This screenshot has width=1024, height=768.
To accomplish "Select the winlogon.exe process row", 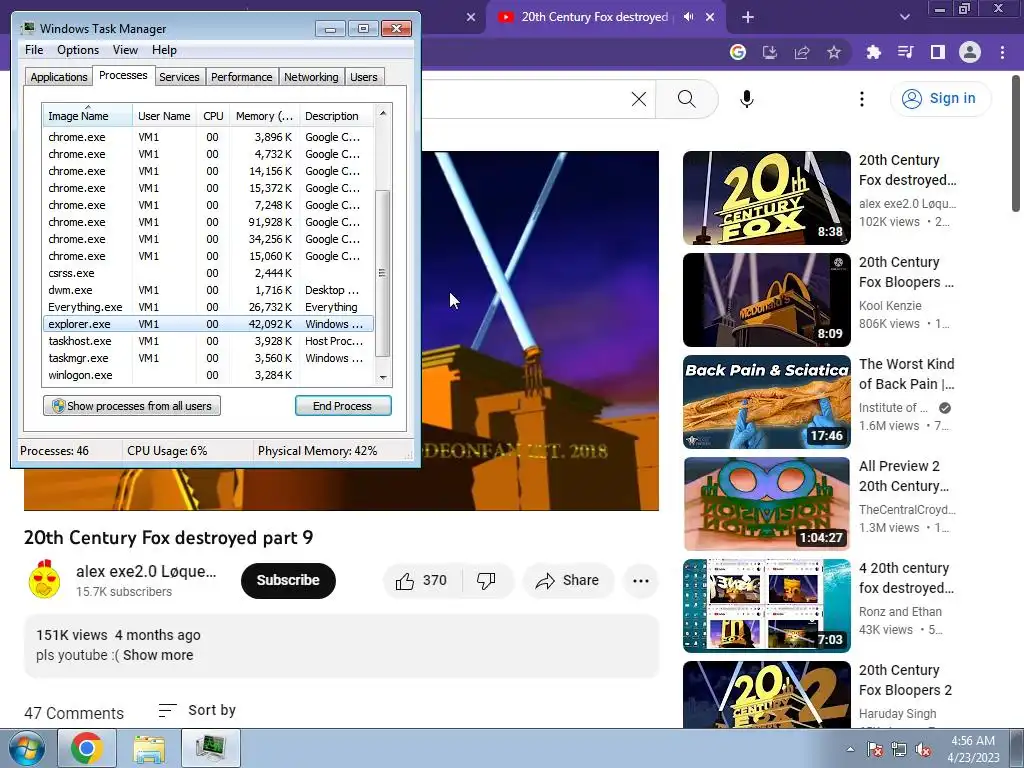I will [208, 375].
